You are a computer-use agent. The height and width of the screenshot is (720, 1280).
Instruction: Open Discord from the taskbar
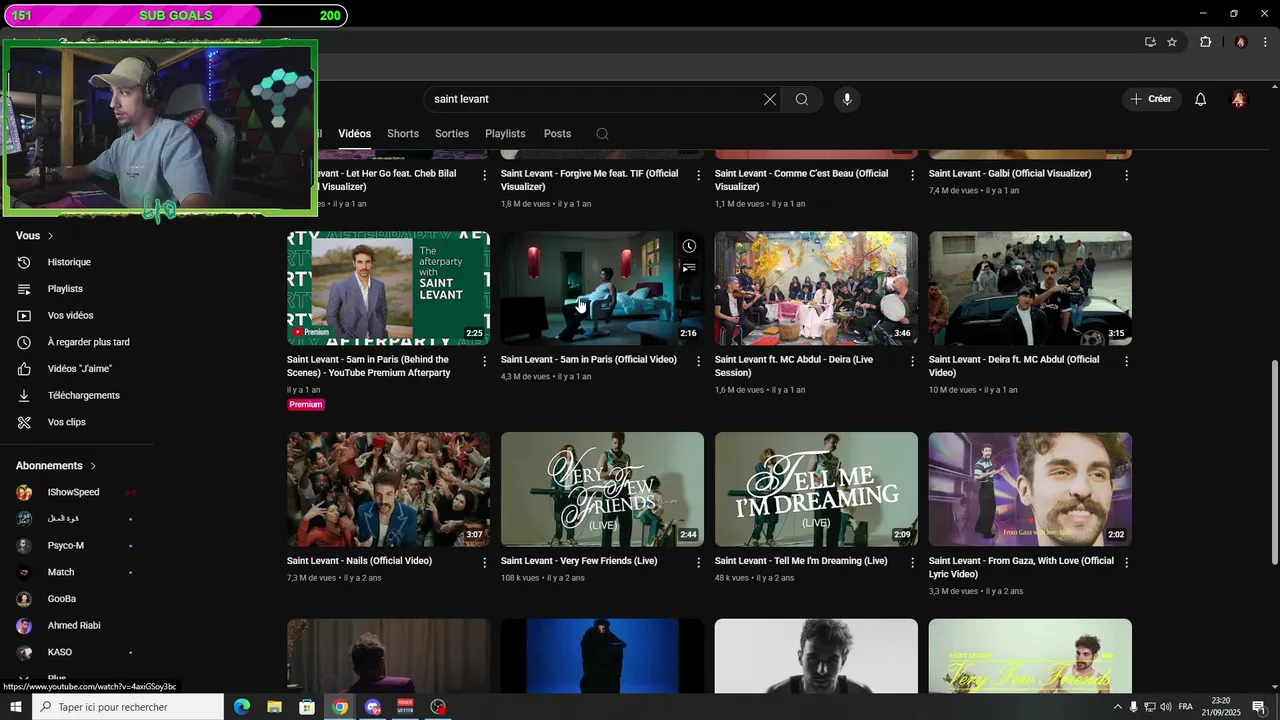373,707
